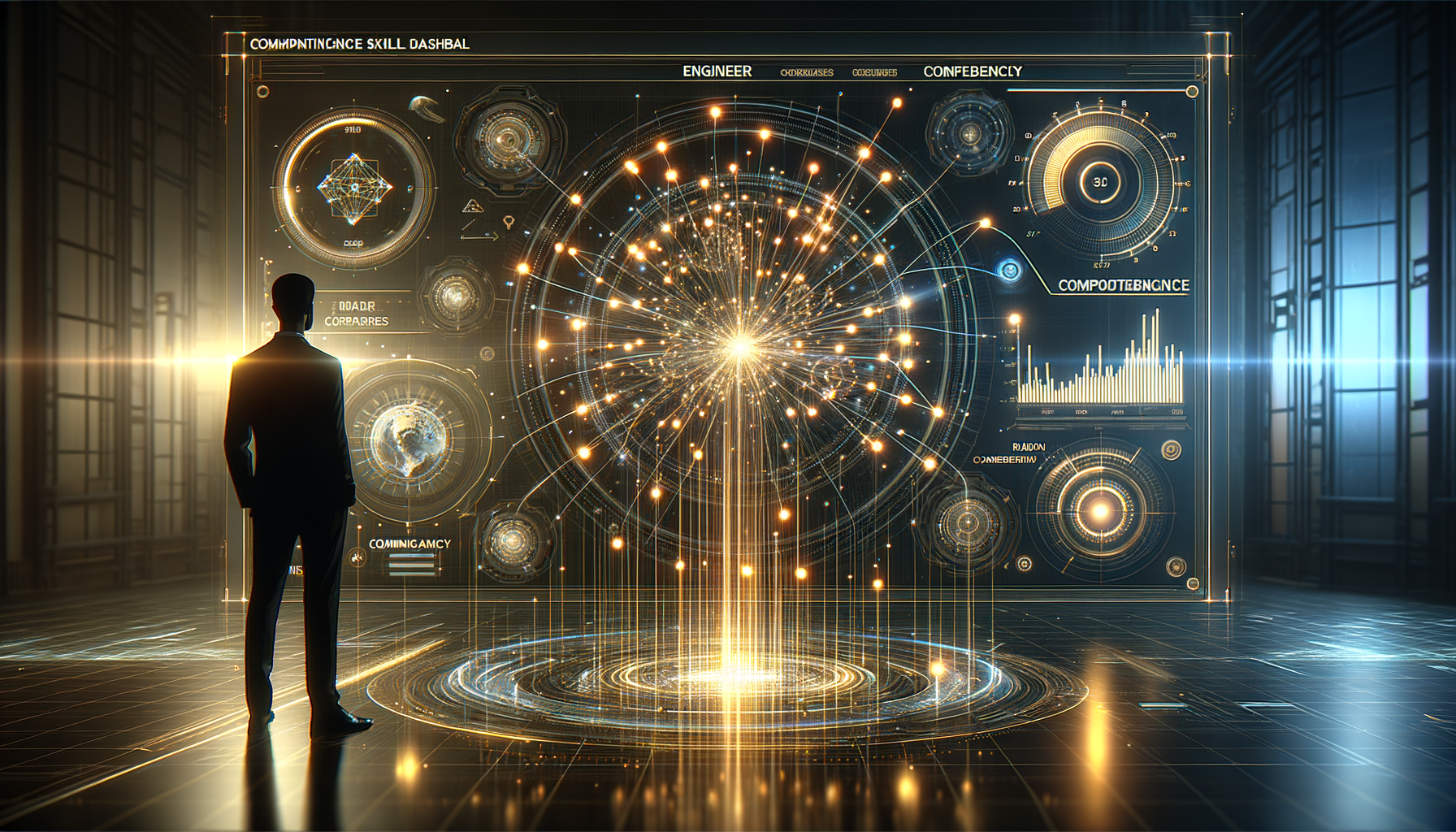Switch to the ENGINEER tab
This screenshot has height=832, width=1456.
(717, 71)
